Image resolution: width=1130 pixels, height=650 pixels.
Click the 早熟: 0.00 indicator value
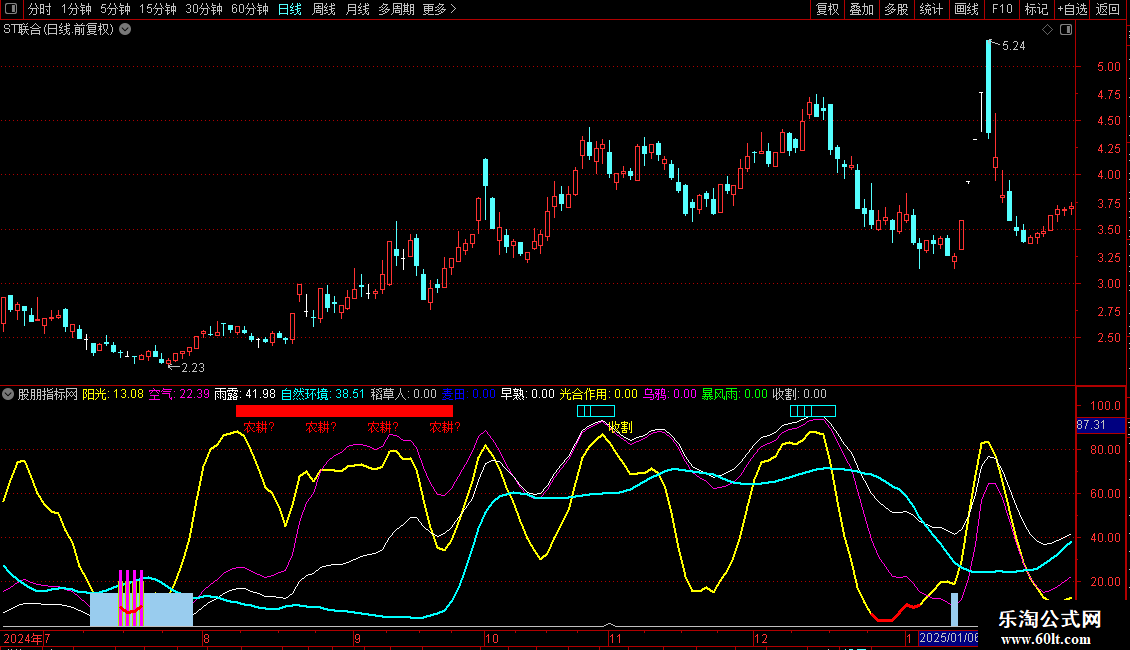528,394
